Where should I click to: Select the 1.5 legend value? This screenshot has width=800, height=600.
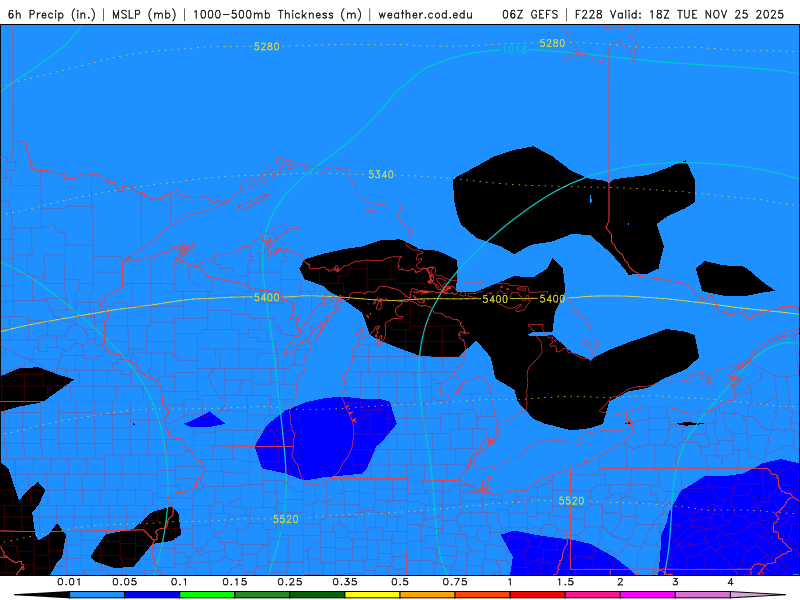[x=565, y=582]
